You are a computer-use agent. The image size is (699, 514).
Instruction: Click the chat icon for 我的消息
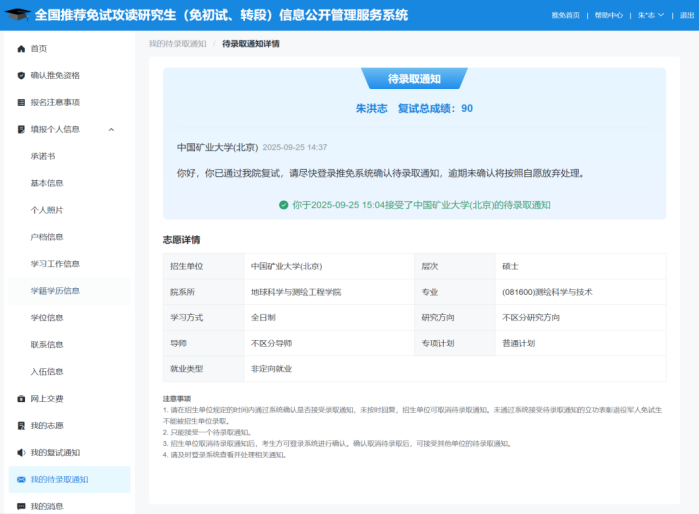[x=21, y=506]
